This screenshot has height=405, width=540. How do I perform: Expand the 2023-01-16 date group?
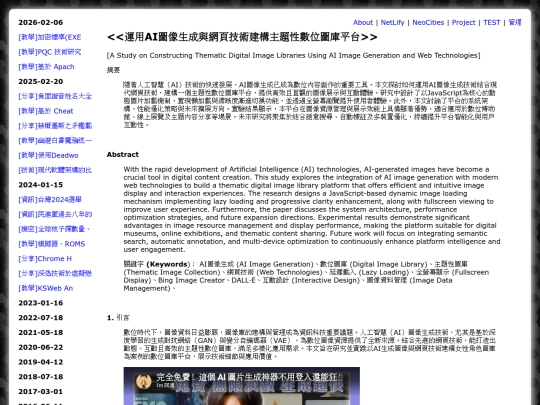tap(41, 303)
